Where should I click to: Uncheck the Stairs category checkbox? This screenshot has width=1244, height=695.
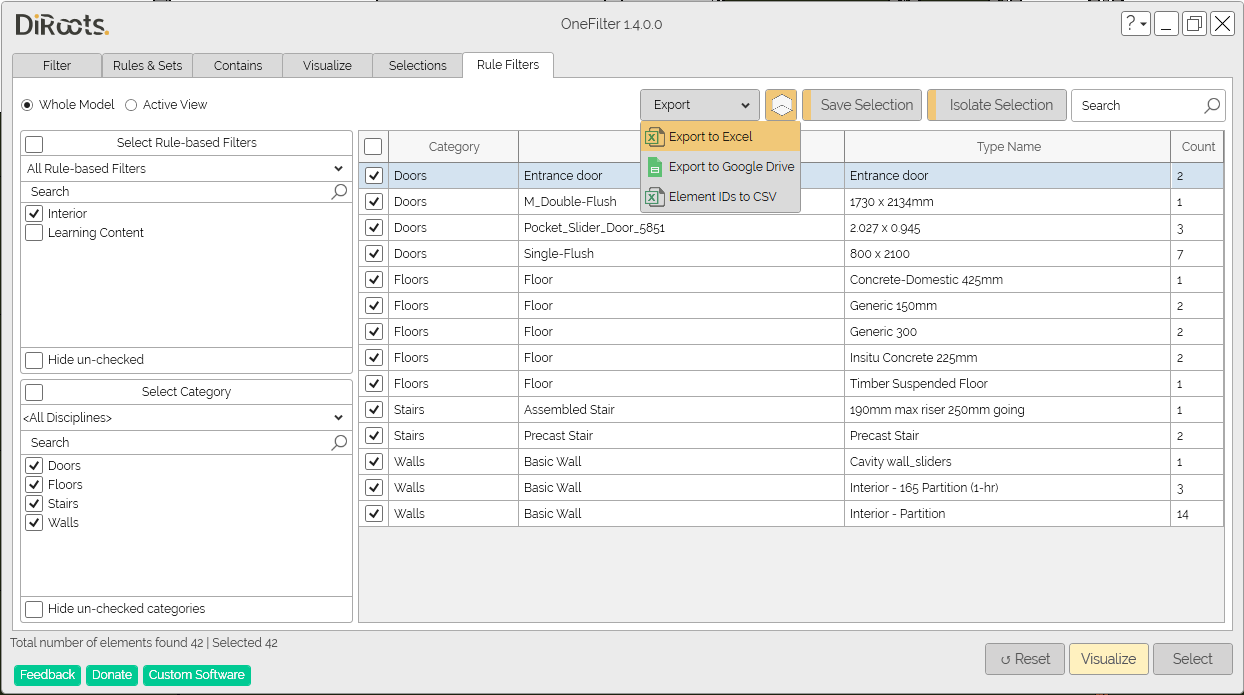point(33,503)
